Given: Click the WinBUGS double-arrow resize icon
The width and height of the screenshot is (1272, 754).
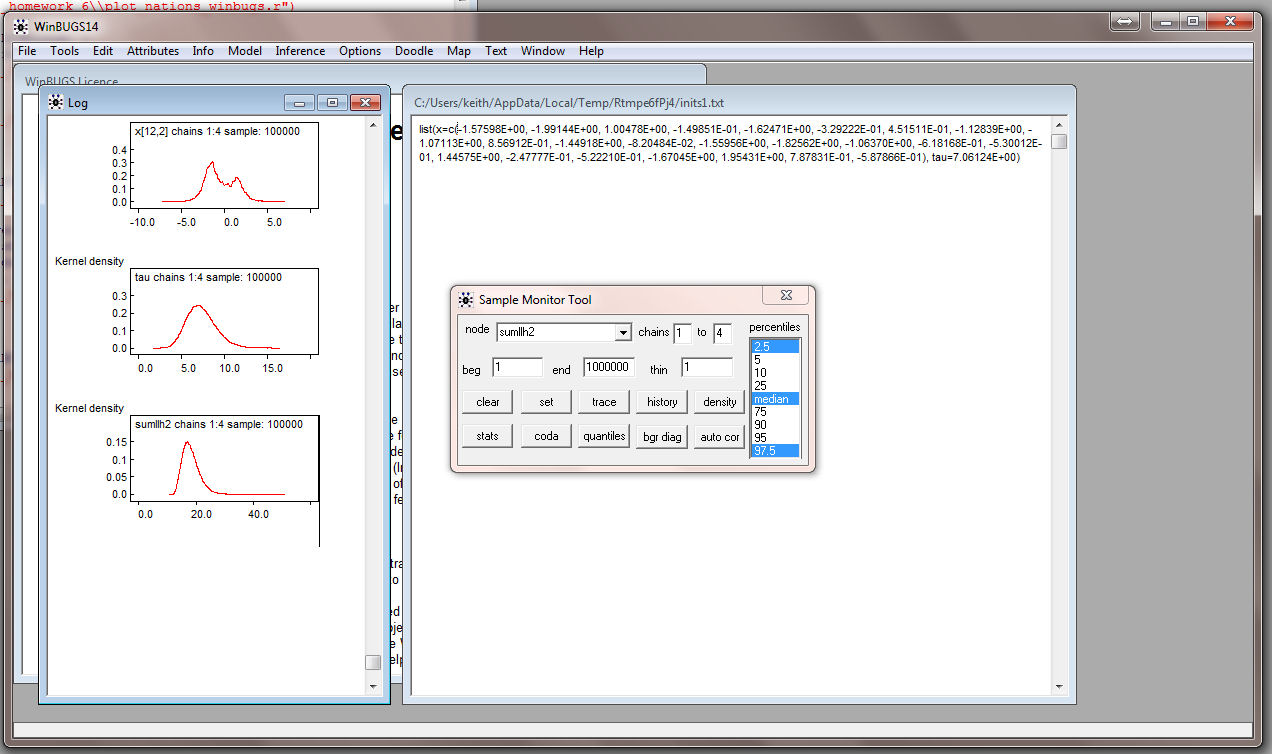Looking at the screenshot, I should point(1123,21).
